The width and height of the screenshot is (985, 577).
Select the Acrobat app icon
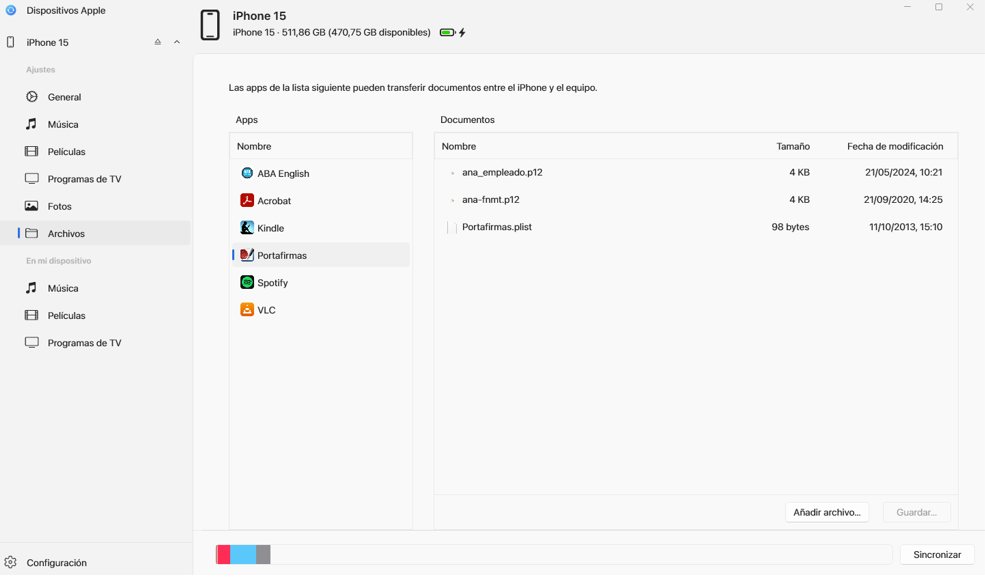click(247, 200)
